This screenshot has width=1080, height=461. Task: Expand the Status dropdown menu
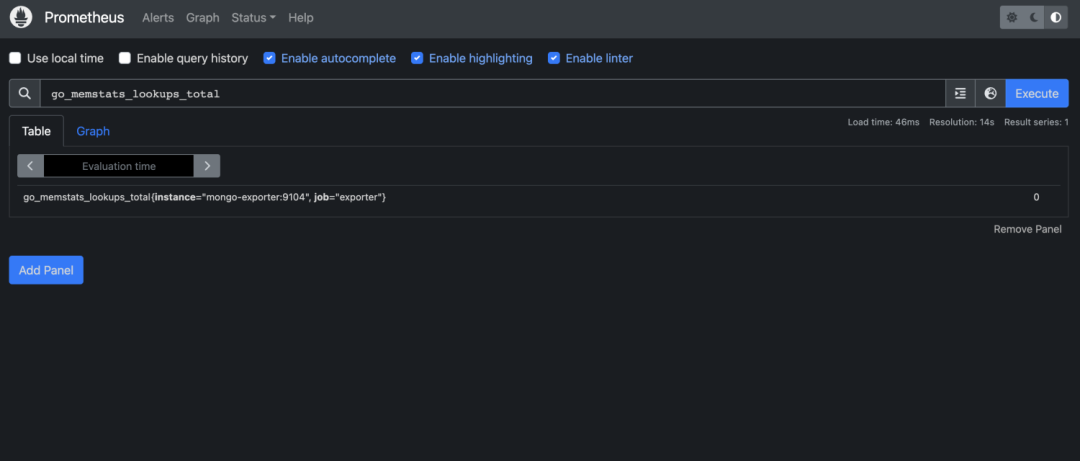coord(253,18)
